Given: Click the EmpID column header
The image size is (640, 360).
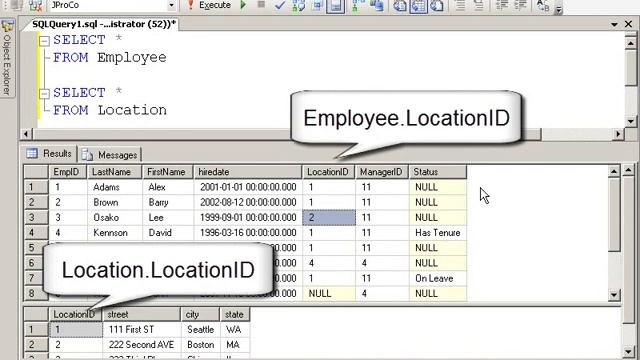Looking at the screenshot, I should [x=68, y=172].
